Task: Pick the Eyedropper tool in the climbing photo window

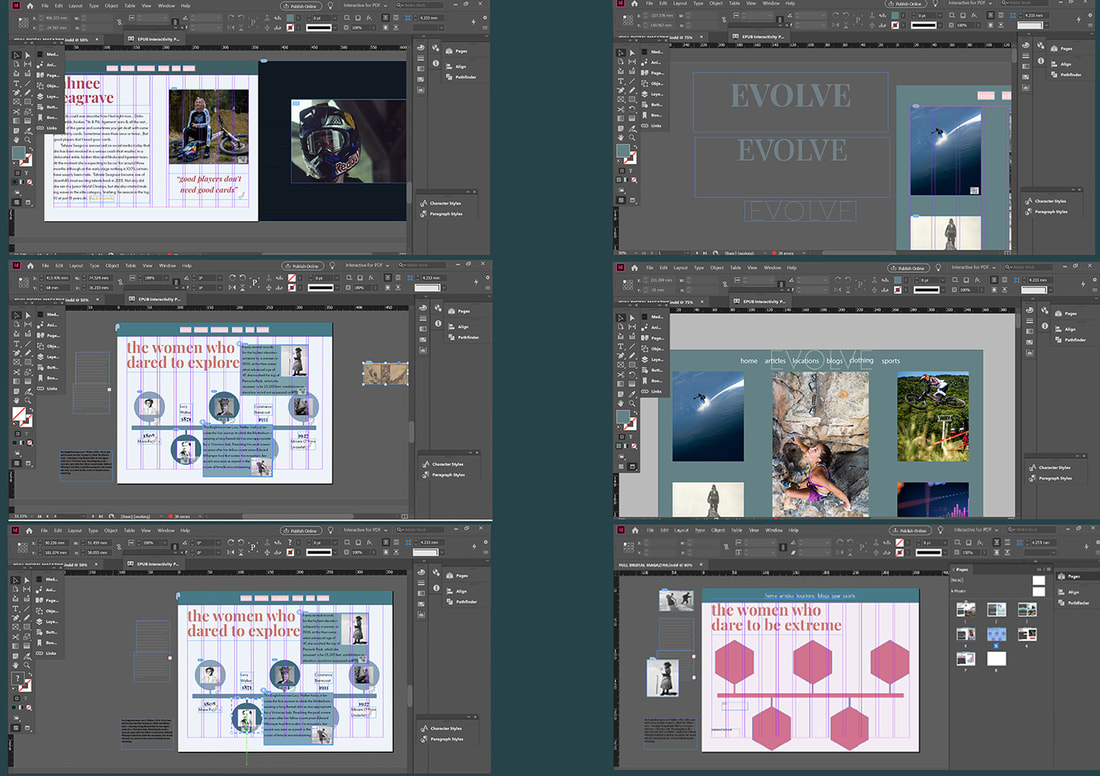Action: coord(632,394)
